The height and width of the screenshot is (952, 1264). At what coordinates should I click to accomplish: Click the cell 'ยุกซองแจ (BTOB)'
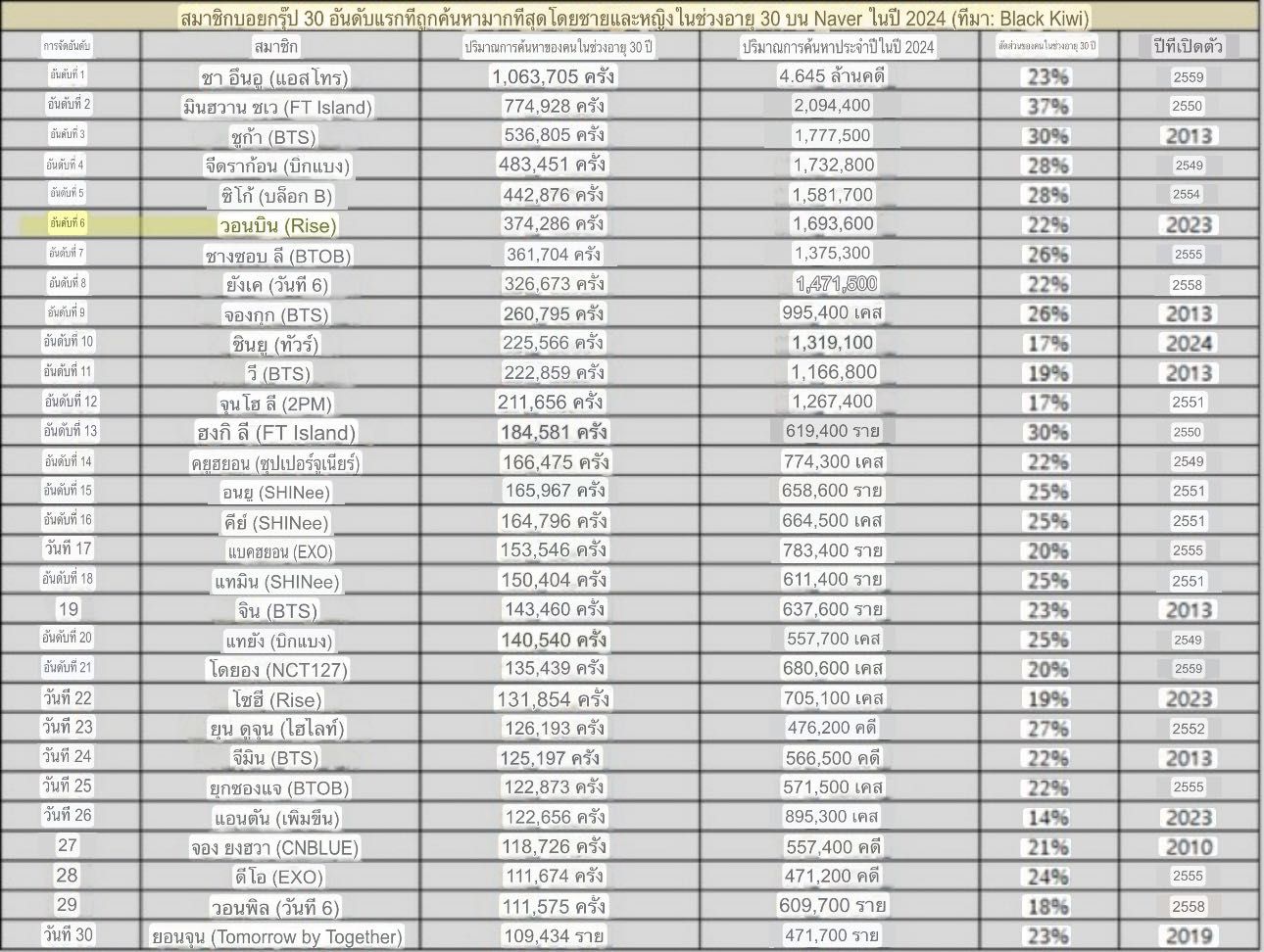pyautogui.click(x=279, y=788)
